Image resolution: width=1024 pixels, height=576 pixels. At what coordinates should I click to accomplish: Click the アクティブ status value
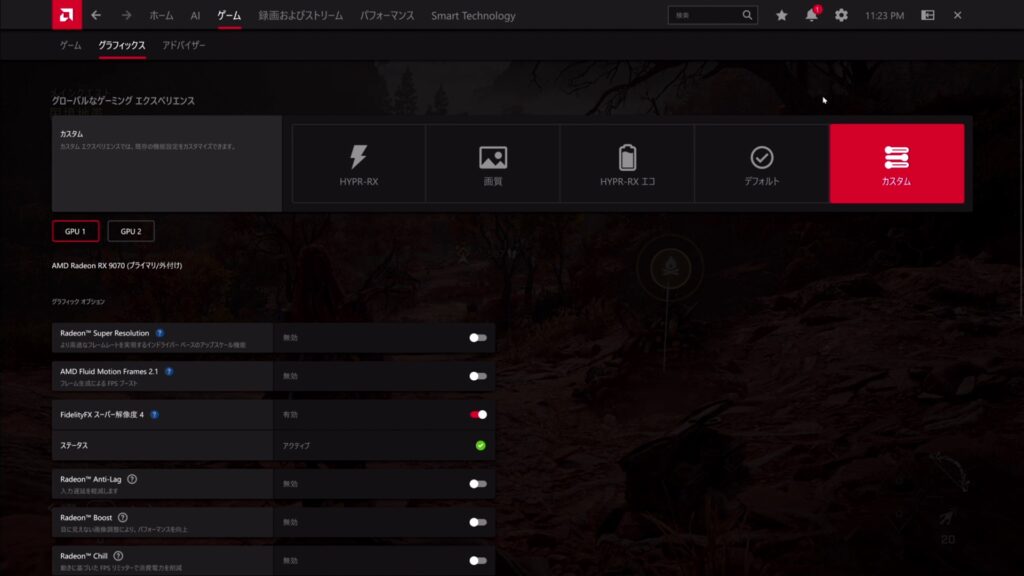coord(296,445)
